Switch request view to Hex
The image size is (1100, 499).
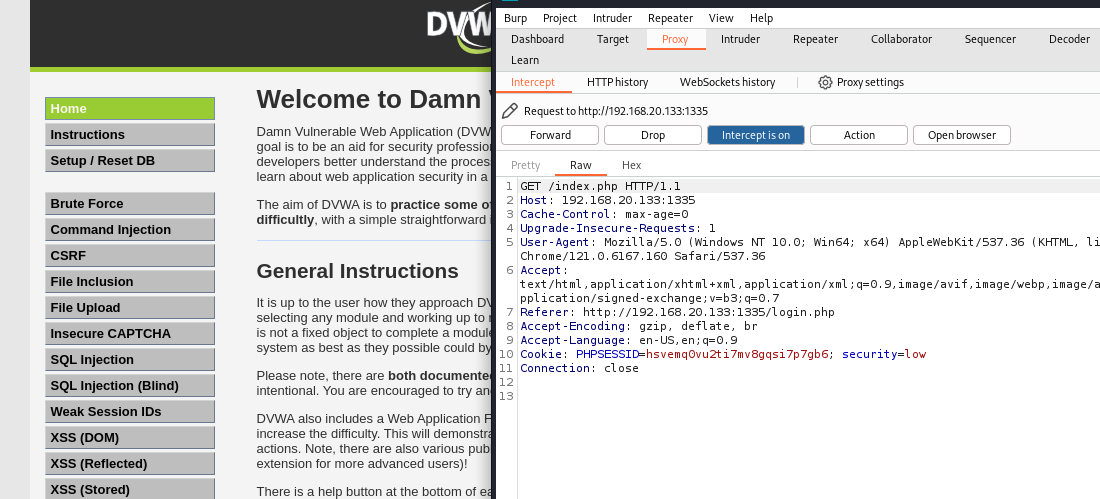click(631, 165)
